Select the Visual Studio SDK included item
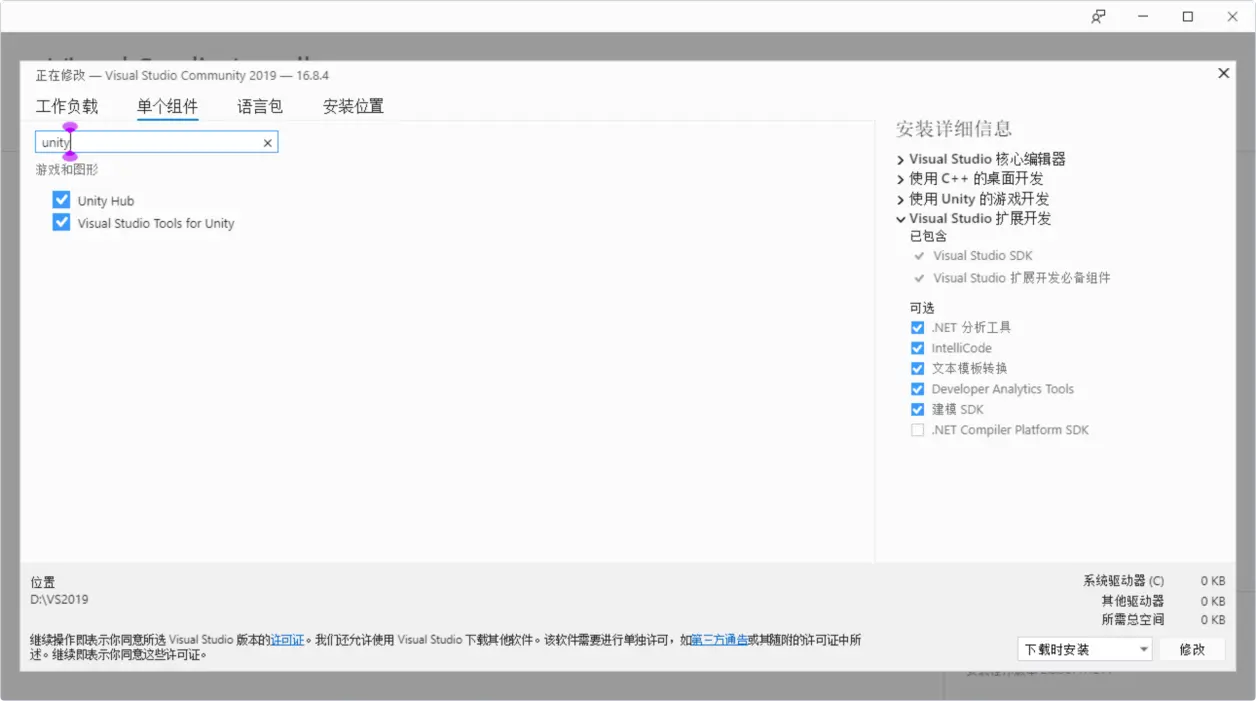Viewport: 1256px width, 701px height. (x=983, y=256)
